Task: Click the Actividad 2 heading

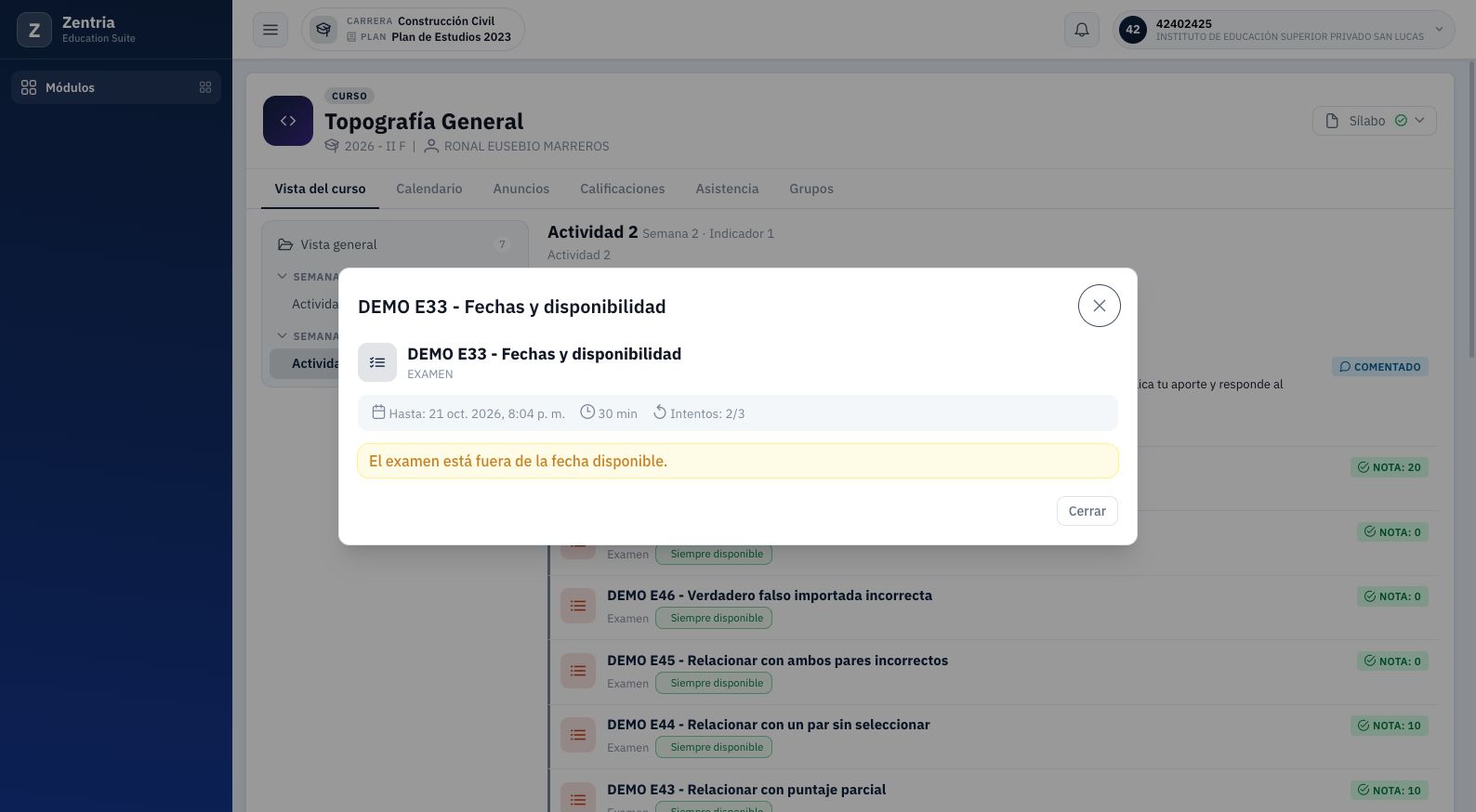Action: click(x=592, y=232)
